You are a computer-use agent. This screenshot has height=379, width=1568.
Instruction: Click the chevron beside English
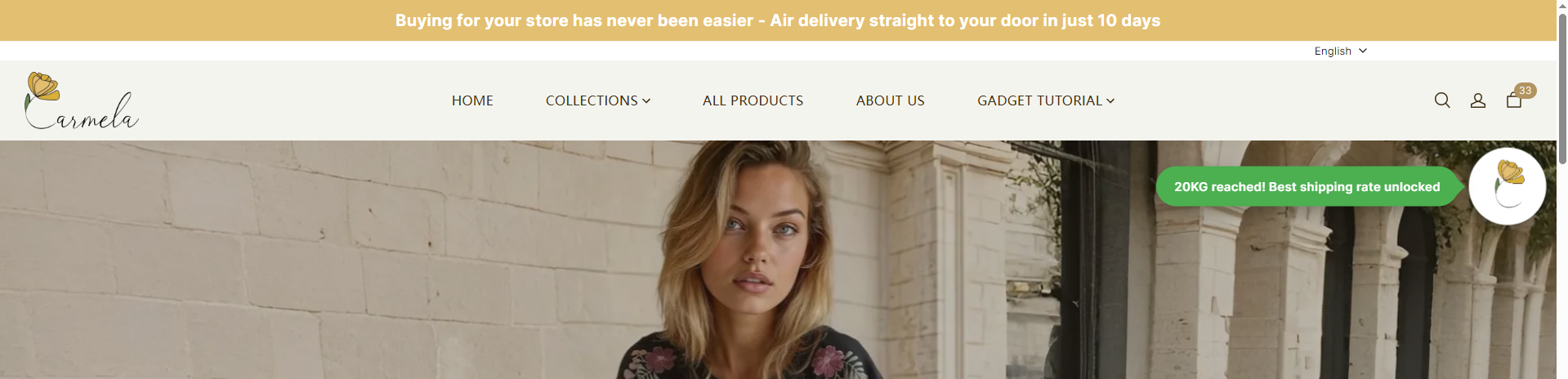pos(1363,51)
